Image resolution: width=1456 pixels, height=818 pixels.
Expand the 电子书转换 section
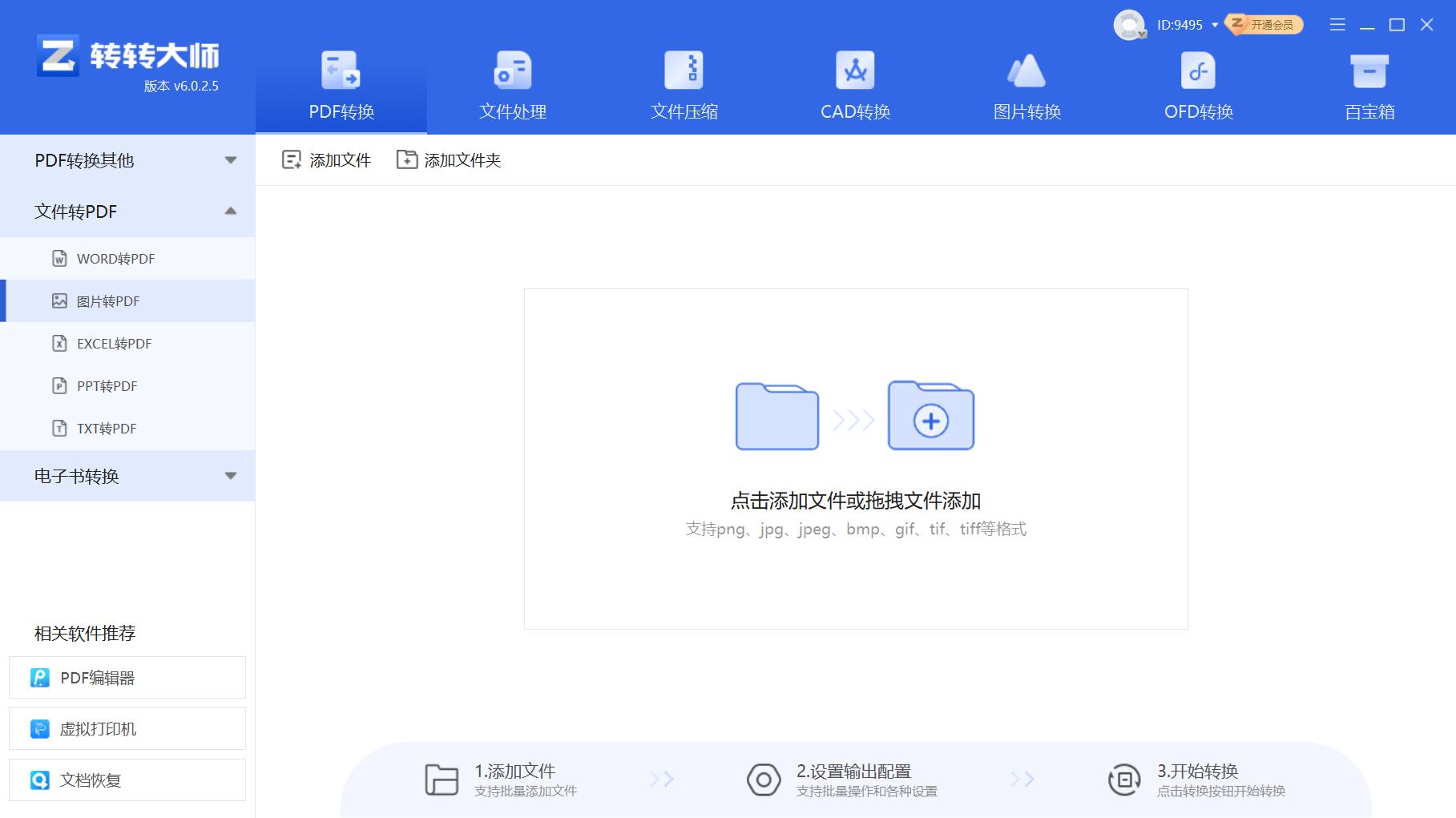[x=232, y=476]
